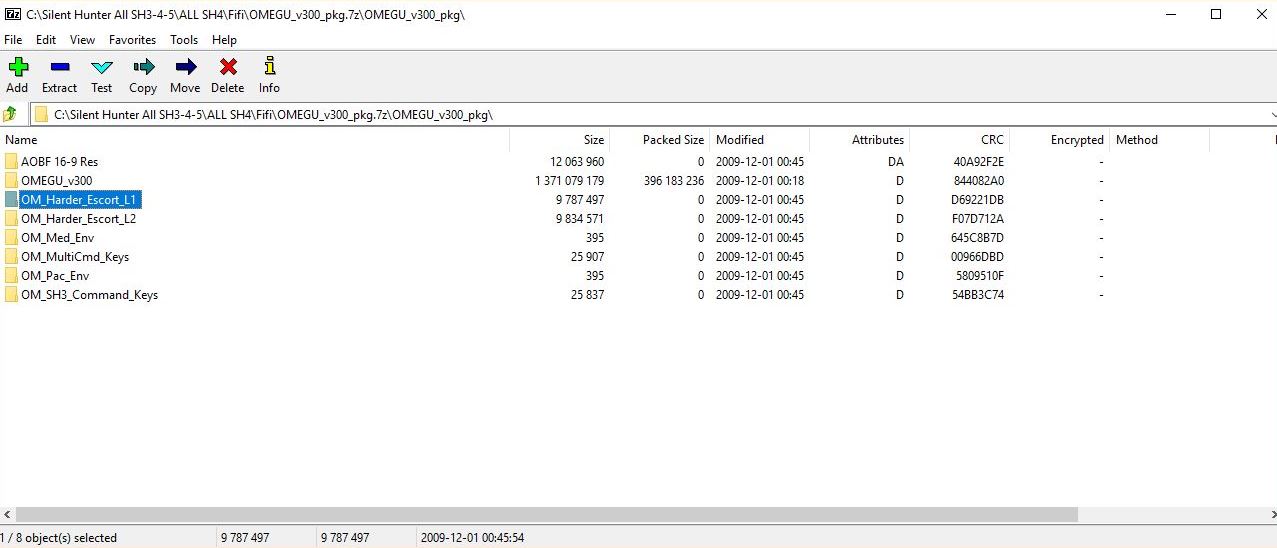Open the View menu
1277x548 pixels.
click(x=83, y=40)
